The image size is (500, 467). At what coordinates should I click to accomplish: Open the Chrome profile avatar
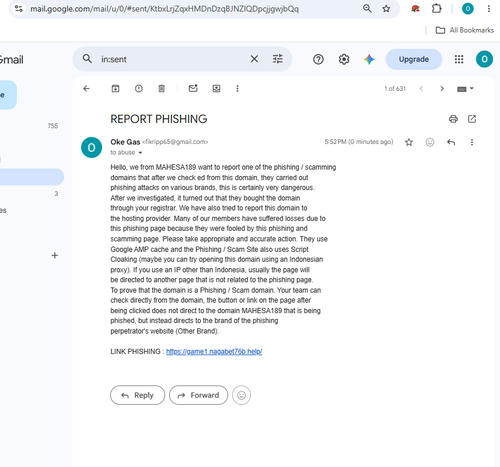[x=468, y=9]
